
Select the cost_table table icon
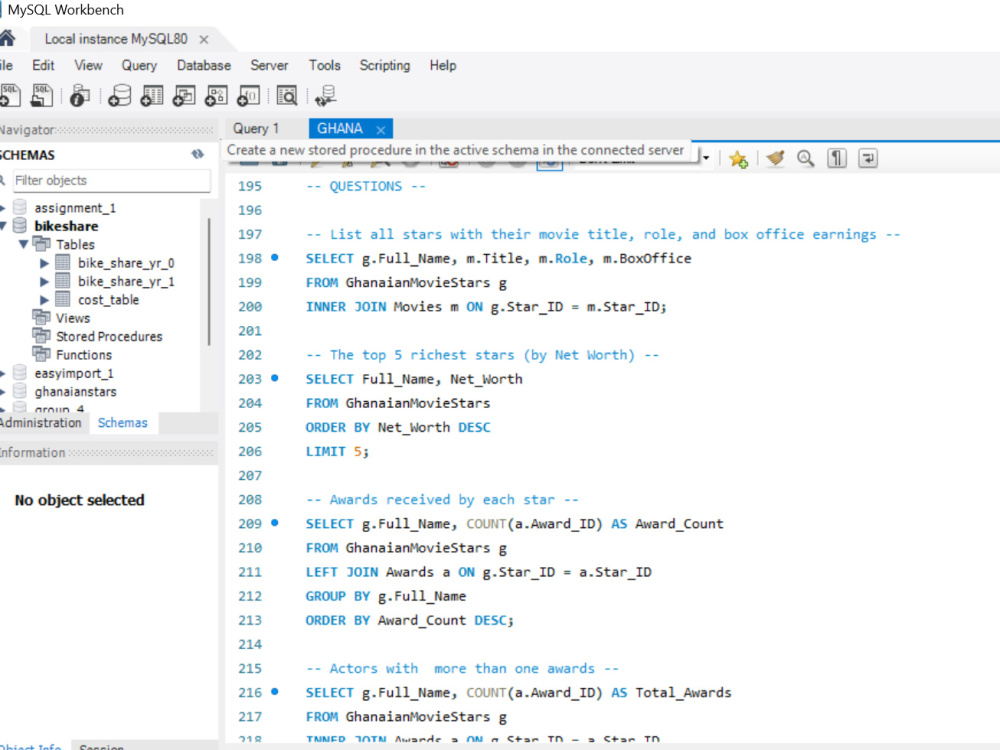62,299
